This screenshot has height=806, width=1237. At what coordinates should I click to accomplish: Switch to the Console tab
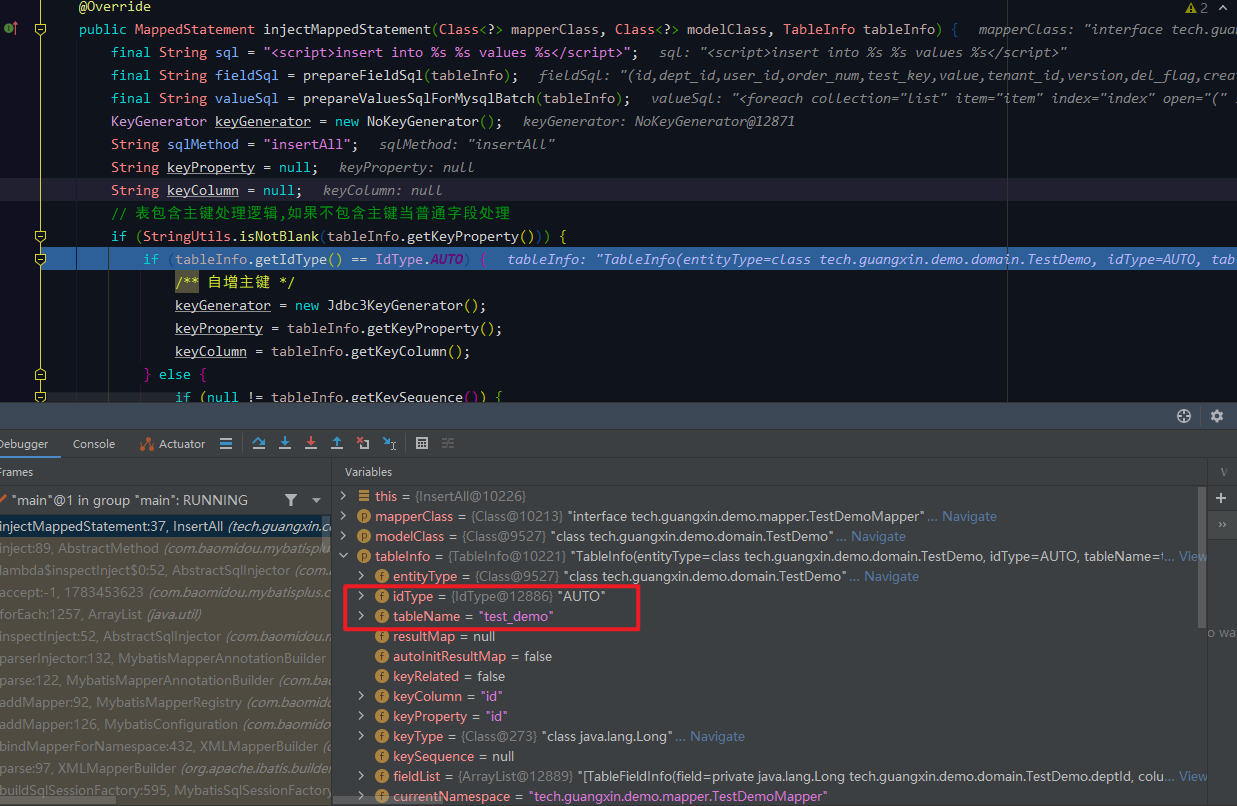tap(93, 443)
